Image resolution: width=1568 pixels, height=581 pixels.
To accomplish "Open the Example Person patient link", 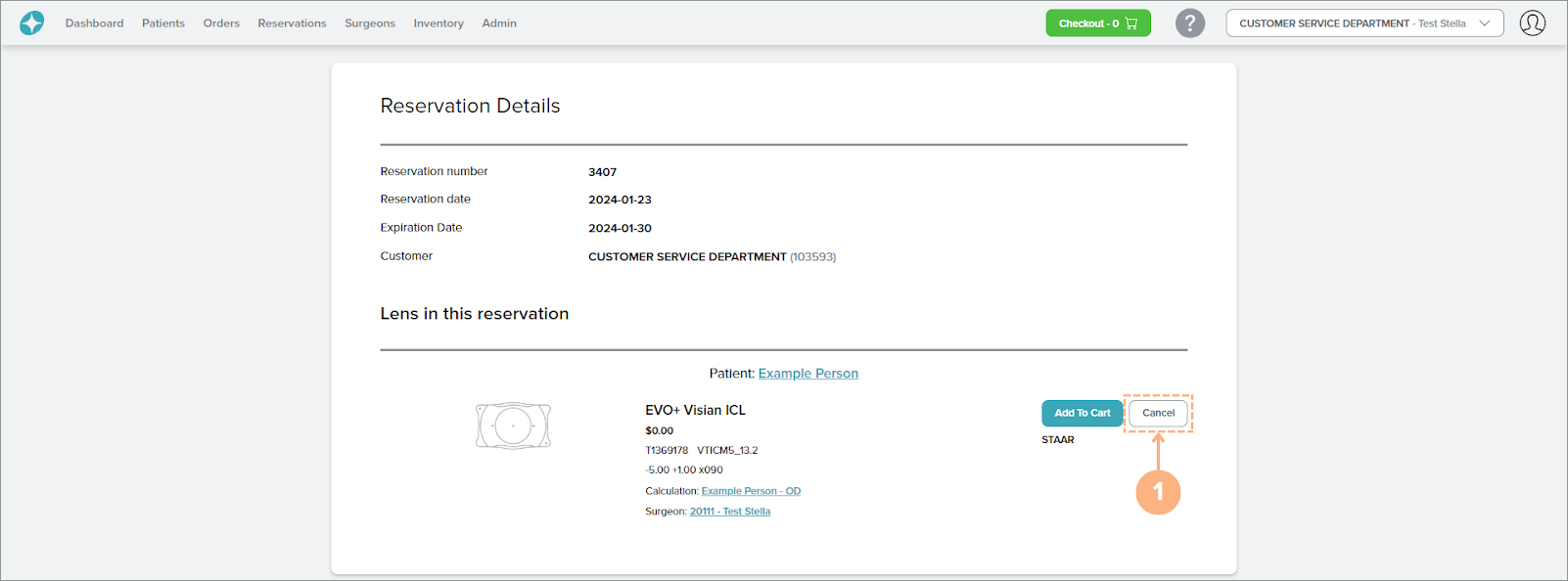I will point(807,374).
